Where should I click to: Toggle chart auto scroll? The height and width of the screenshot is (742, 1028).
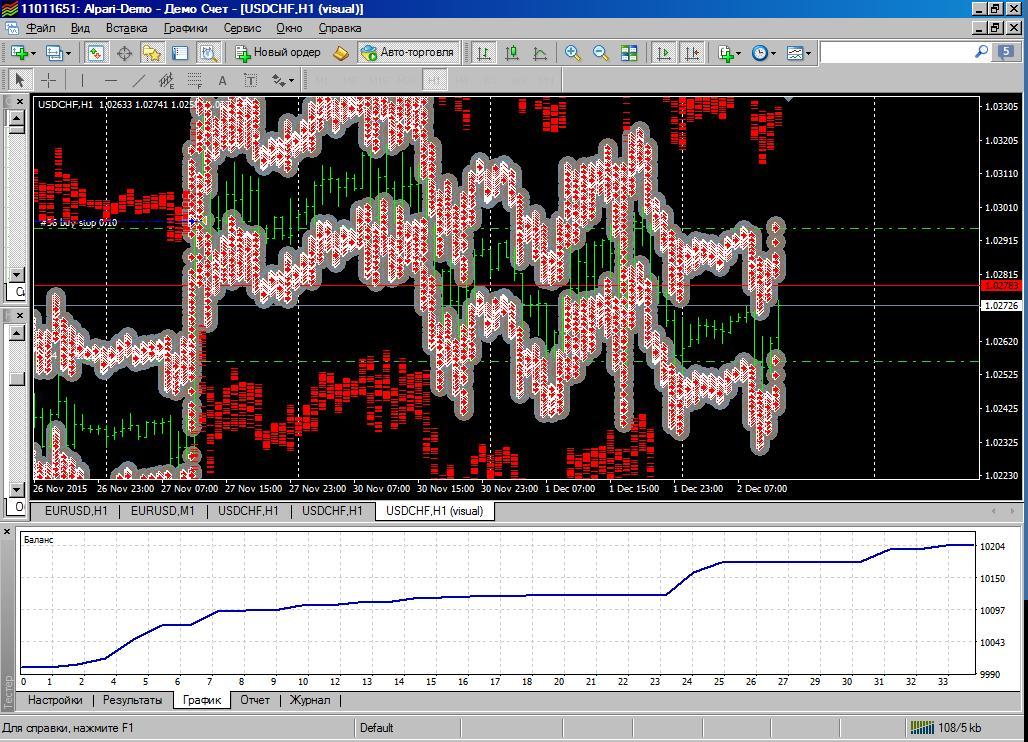point(663,53)
